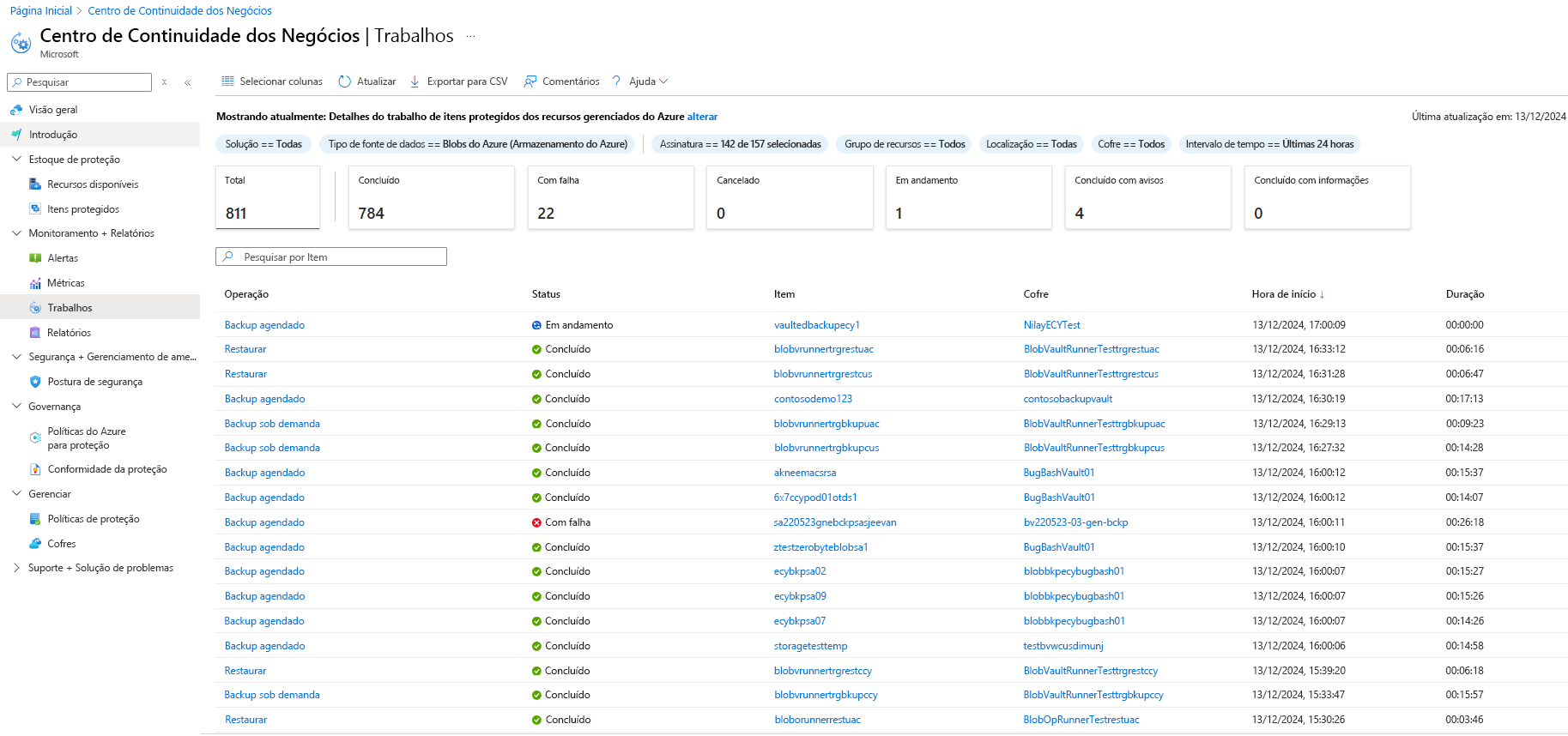The height and width of the screenshot is (736, 1568).
Task: Collapse Segurança + Gerenciamento de ameaças section
Action: (x=16, y=357)
